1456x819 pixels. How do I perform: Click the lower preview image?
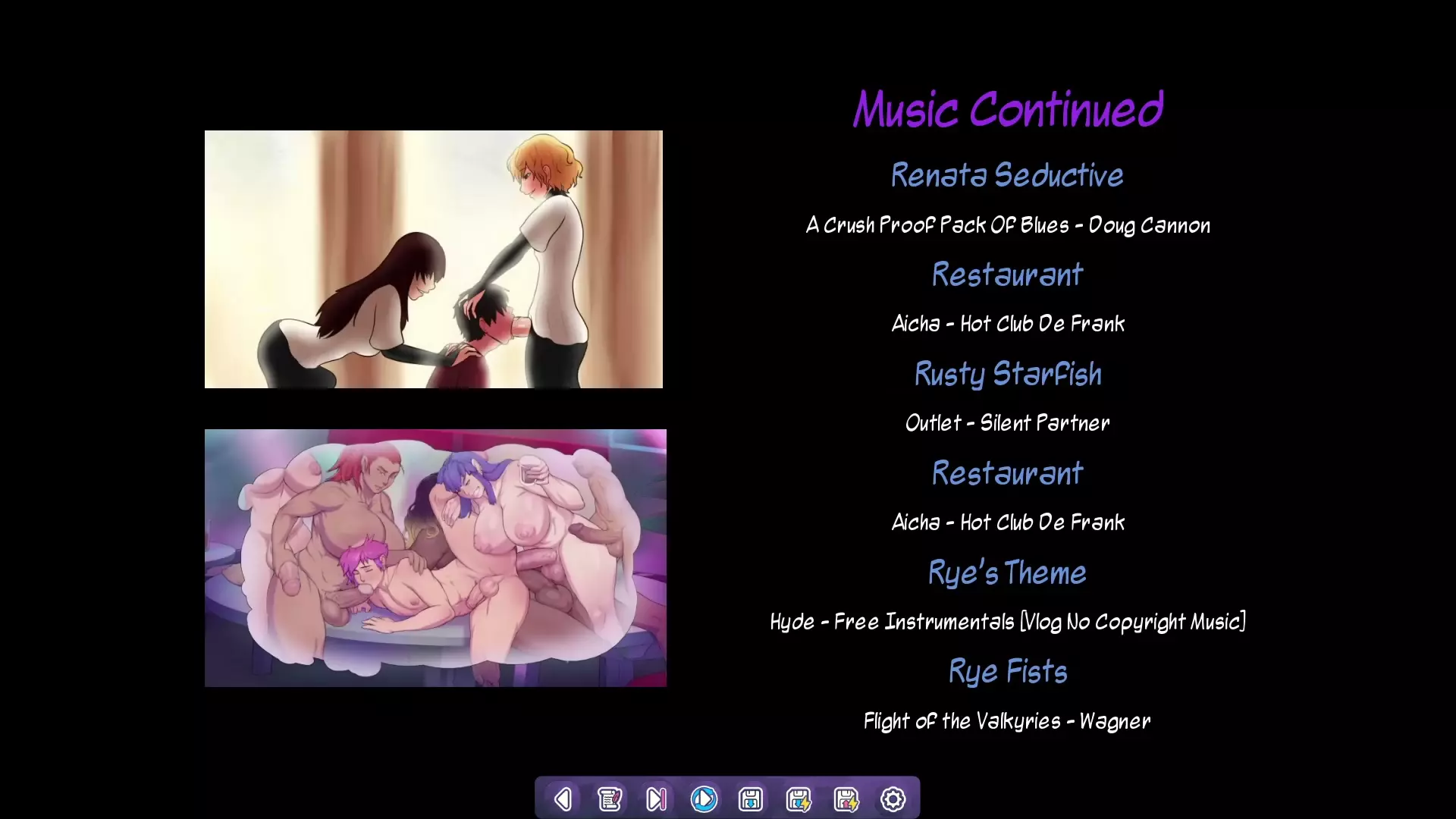tap(435, 557)
